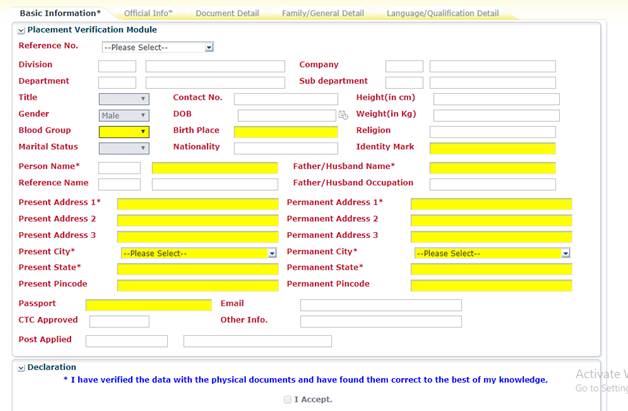This screenshot has width=628, height=411.
Task: Focus the DOB date field
Action: pyautogui.click(x=287, y=115)
